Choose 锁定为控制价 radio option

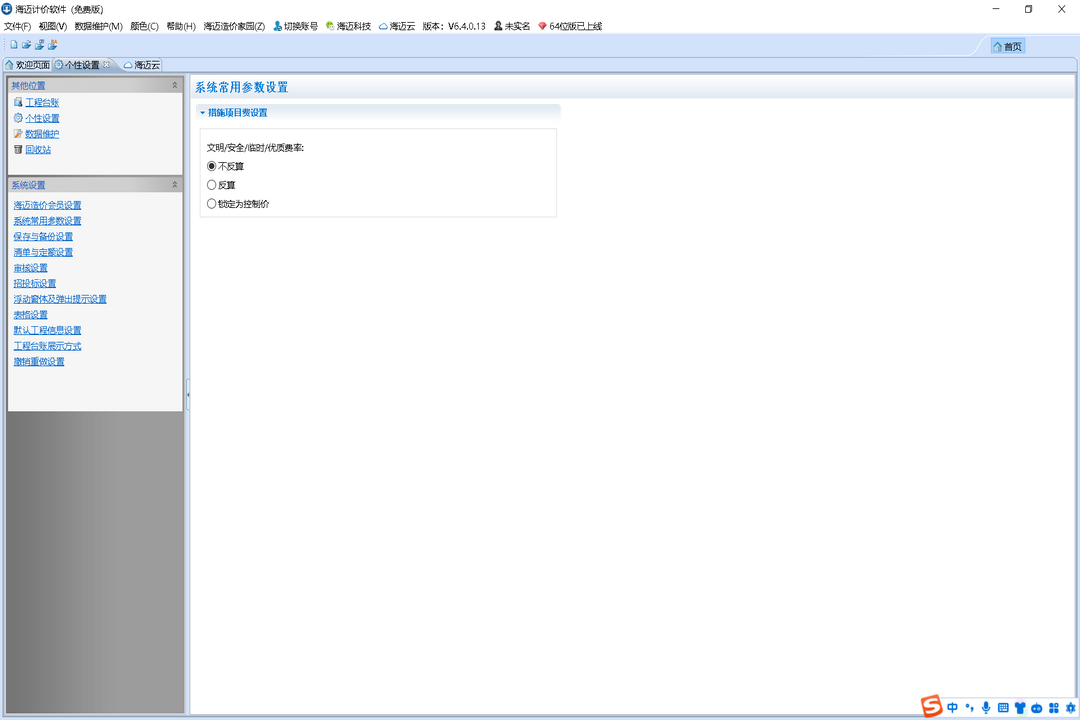click(211, 204)
